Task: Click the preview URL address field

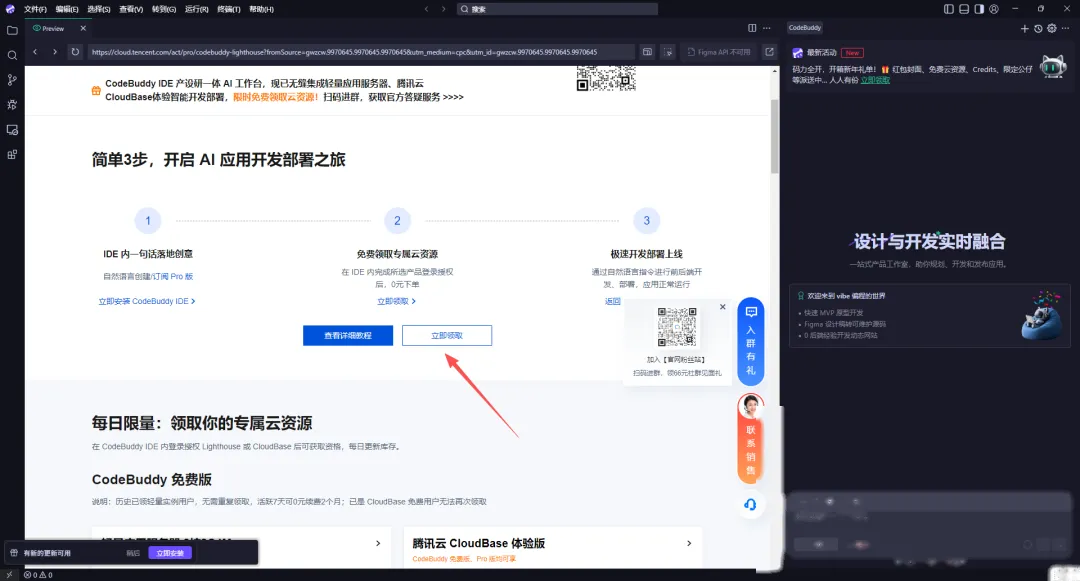Action: [360, 52]
